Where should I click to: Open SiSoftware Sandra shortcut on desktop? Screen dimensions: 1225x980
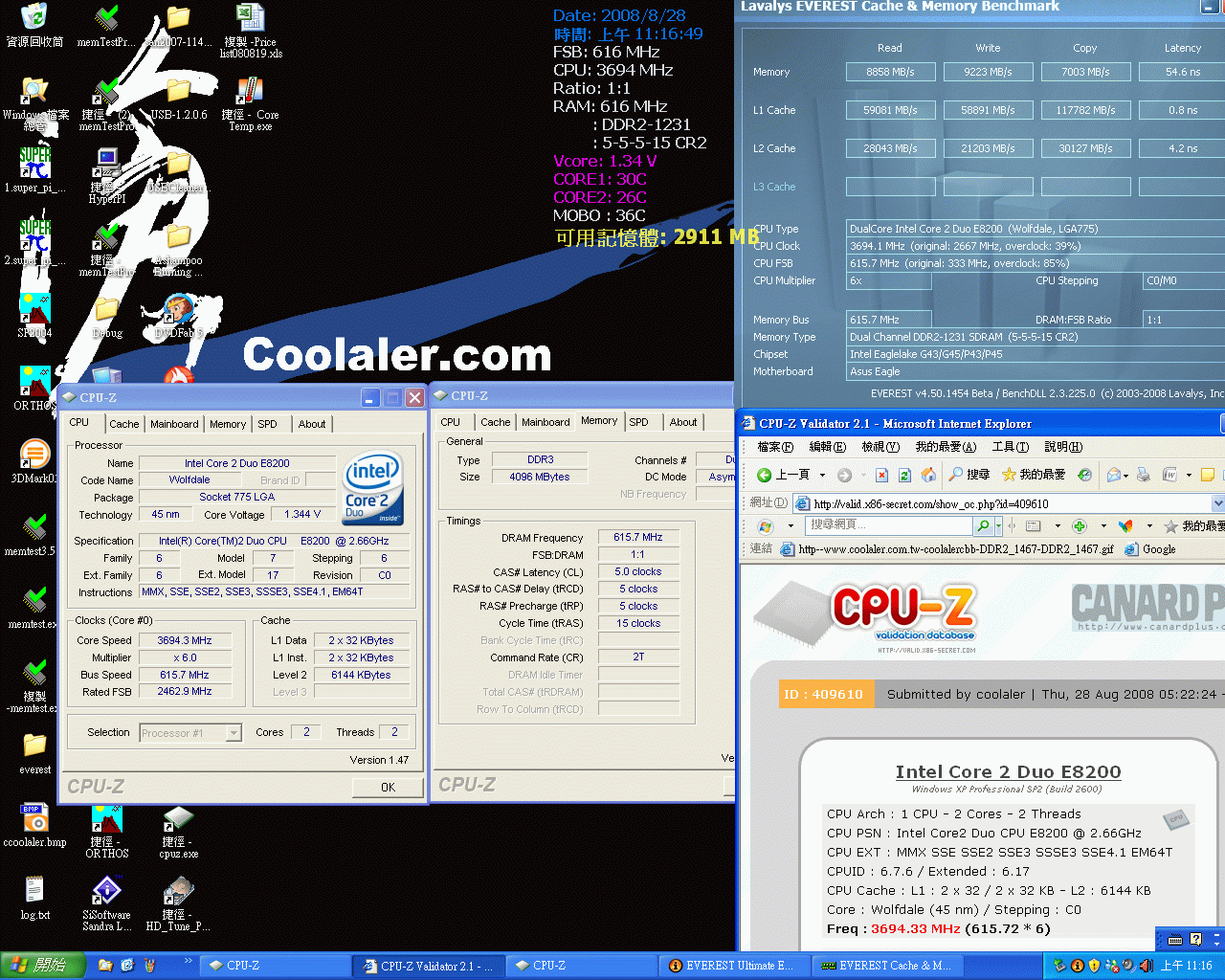(107, 903)
